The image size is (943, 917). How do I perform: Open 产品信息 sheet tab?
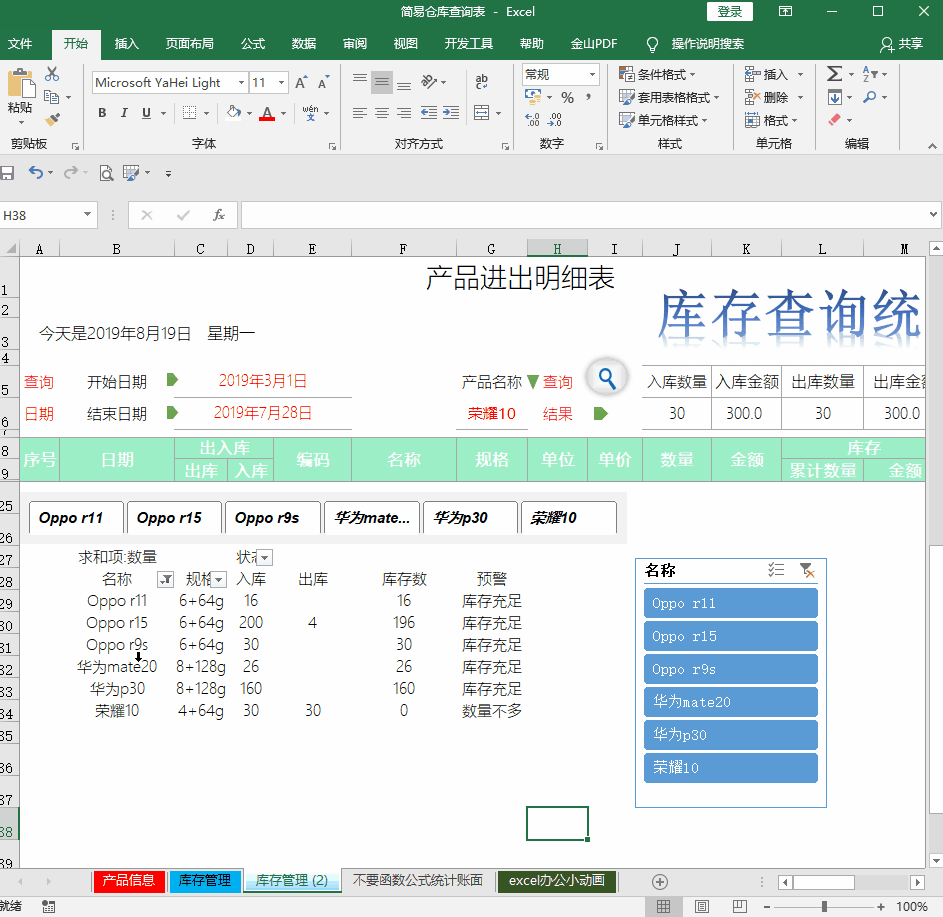coord(129,881)
